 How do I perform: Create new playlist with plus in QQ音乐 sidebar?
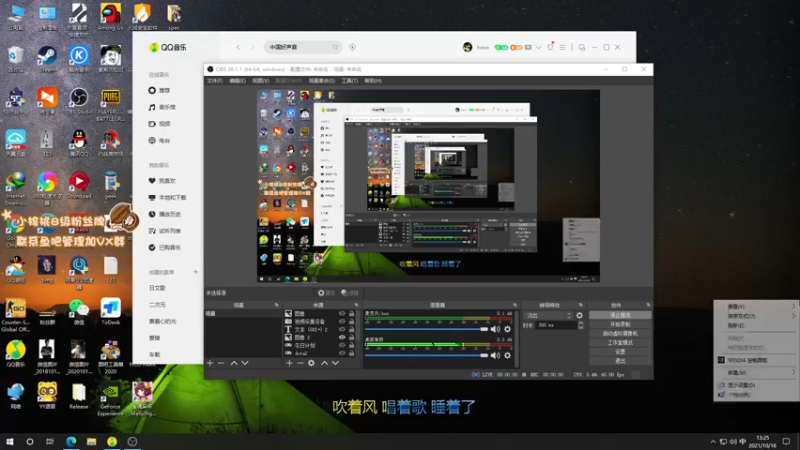coord(195,272)
